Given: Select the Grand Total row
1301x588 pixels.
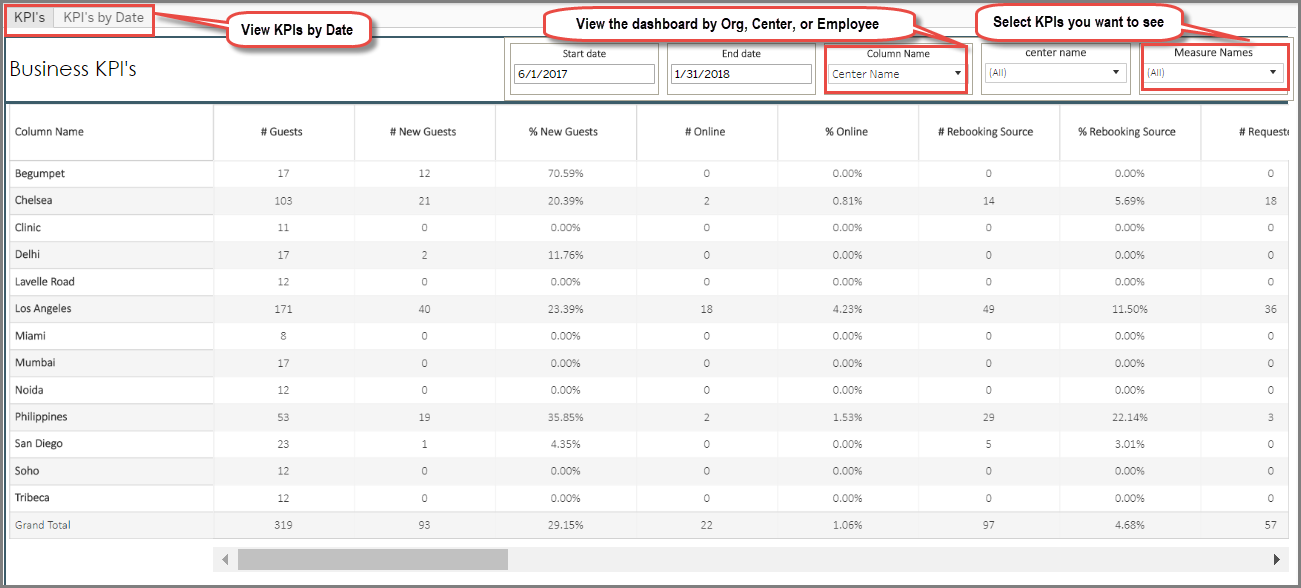Looking at the screenshot, I should click(x=42, y=524).
